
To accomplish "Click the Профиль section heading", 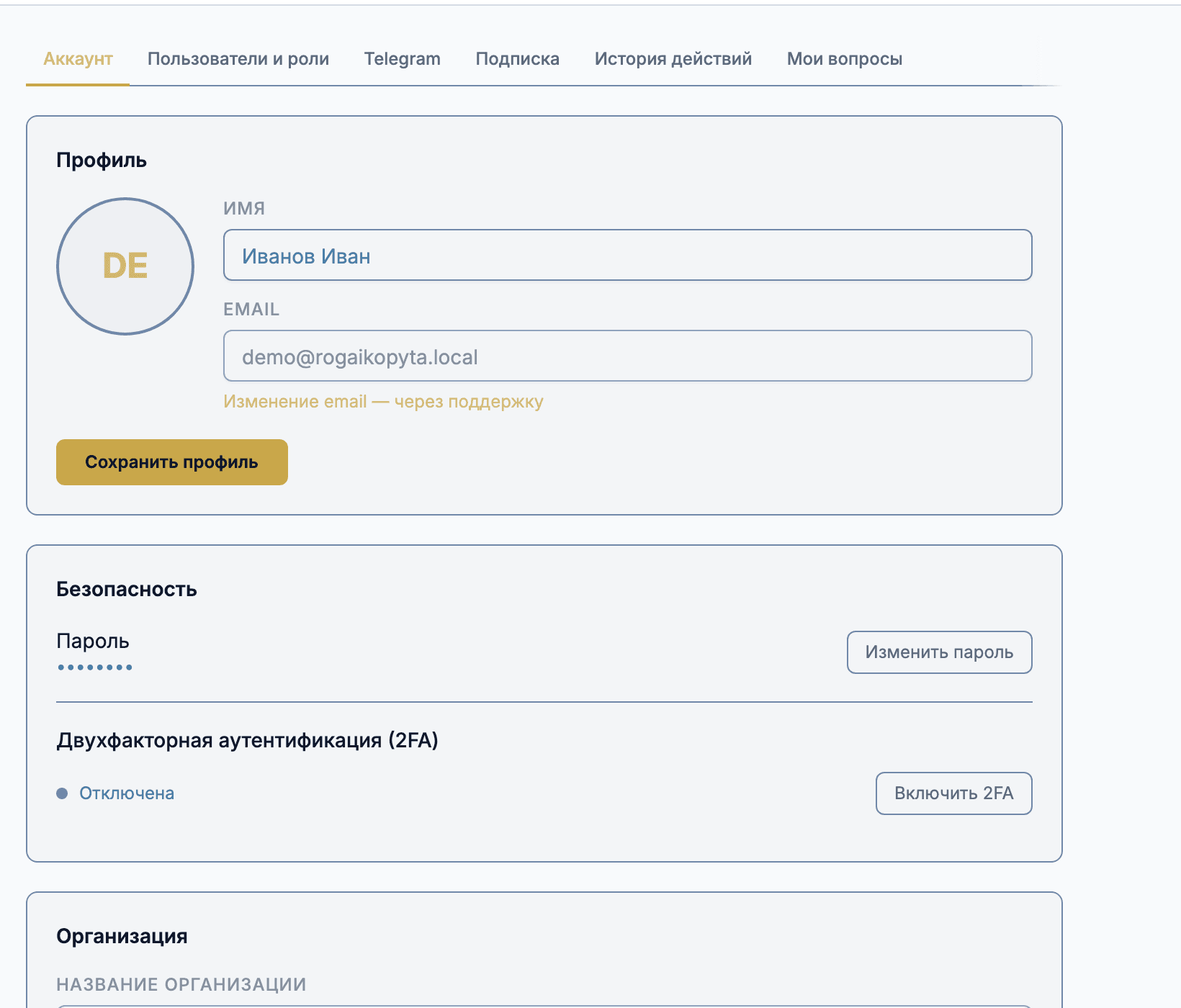I will tap(102, 160).
